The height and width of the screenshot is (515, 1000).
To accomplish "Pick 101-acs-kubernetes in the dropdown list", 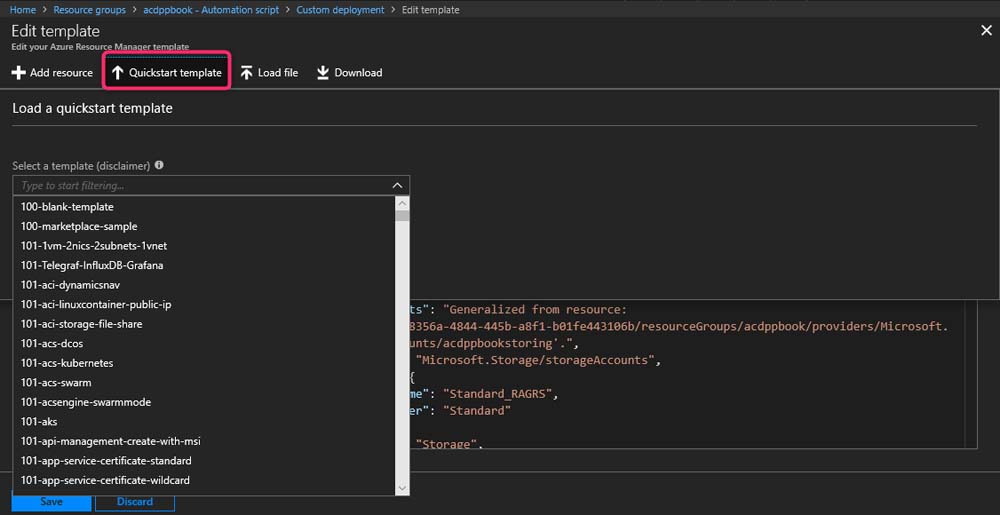I will (x=67, y=363).
